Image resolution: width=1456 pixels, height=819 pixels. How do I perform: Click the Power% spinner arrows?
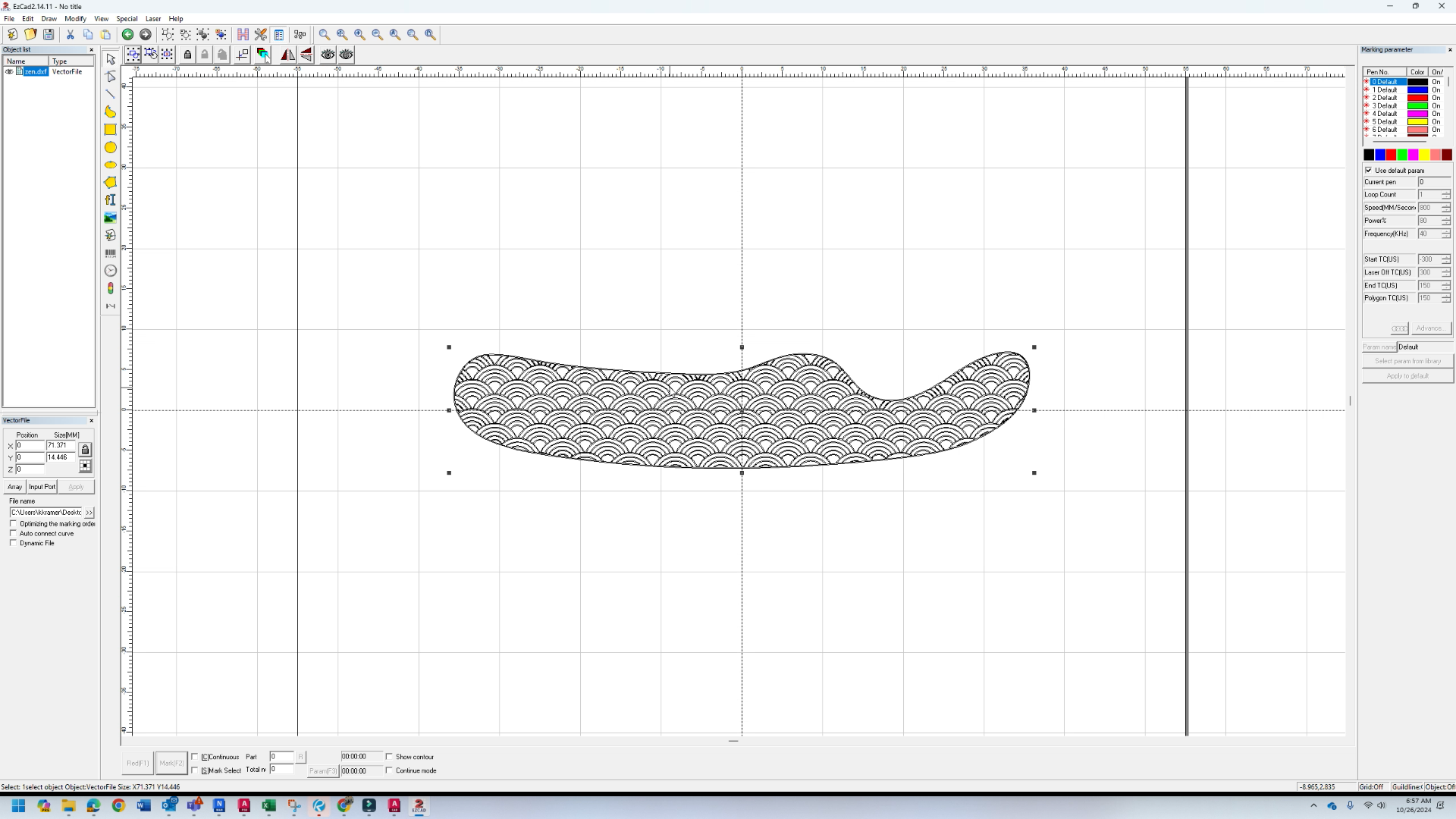[x=1446, y=221]
